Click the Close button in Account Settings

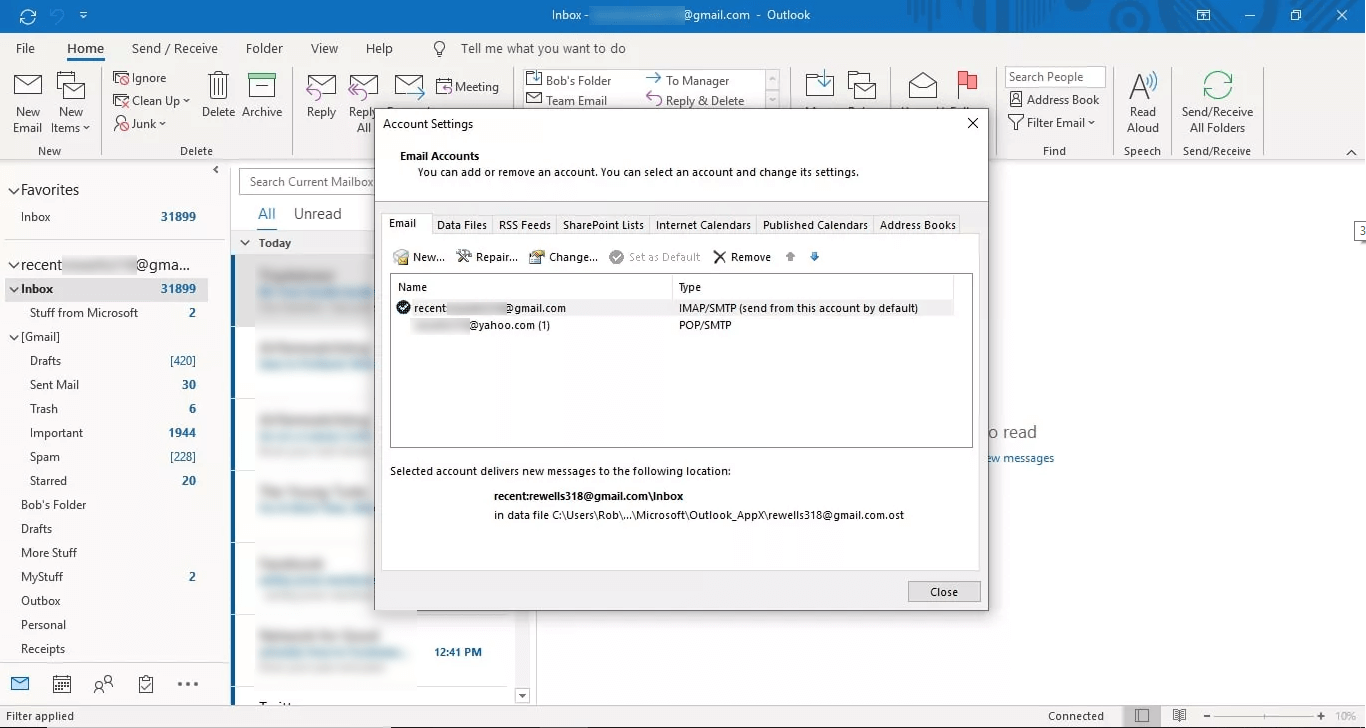pyautogui.click(x=944, y=592)
